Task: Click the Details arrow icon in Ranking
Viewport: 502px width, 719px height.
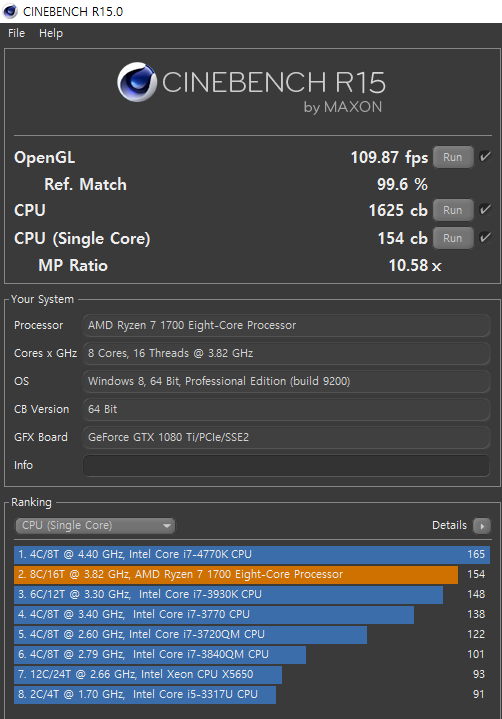Action: pos(482,525)
